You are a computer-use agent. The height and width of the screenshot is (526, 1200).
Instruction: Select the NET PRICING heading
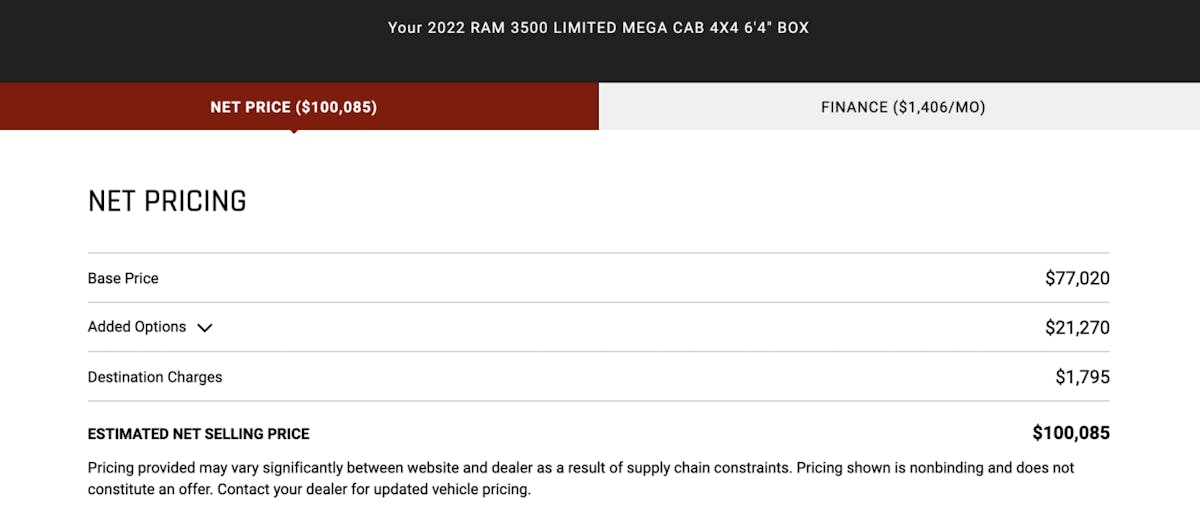pos(167,201)
